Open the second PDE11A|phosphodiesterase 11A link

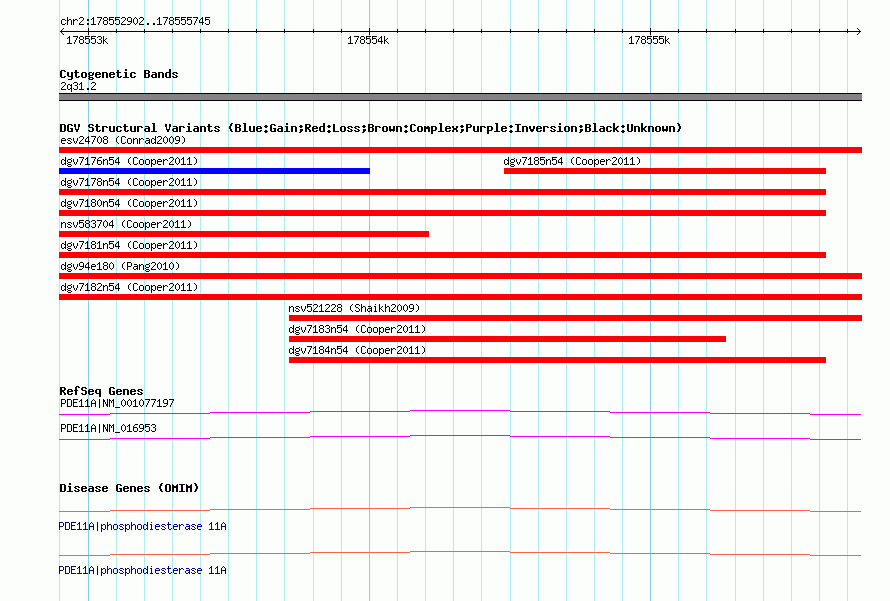click(x=142, y=570)
